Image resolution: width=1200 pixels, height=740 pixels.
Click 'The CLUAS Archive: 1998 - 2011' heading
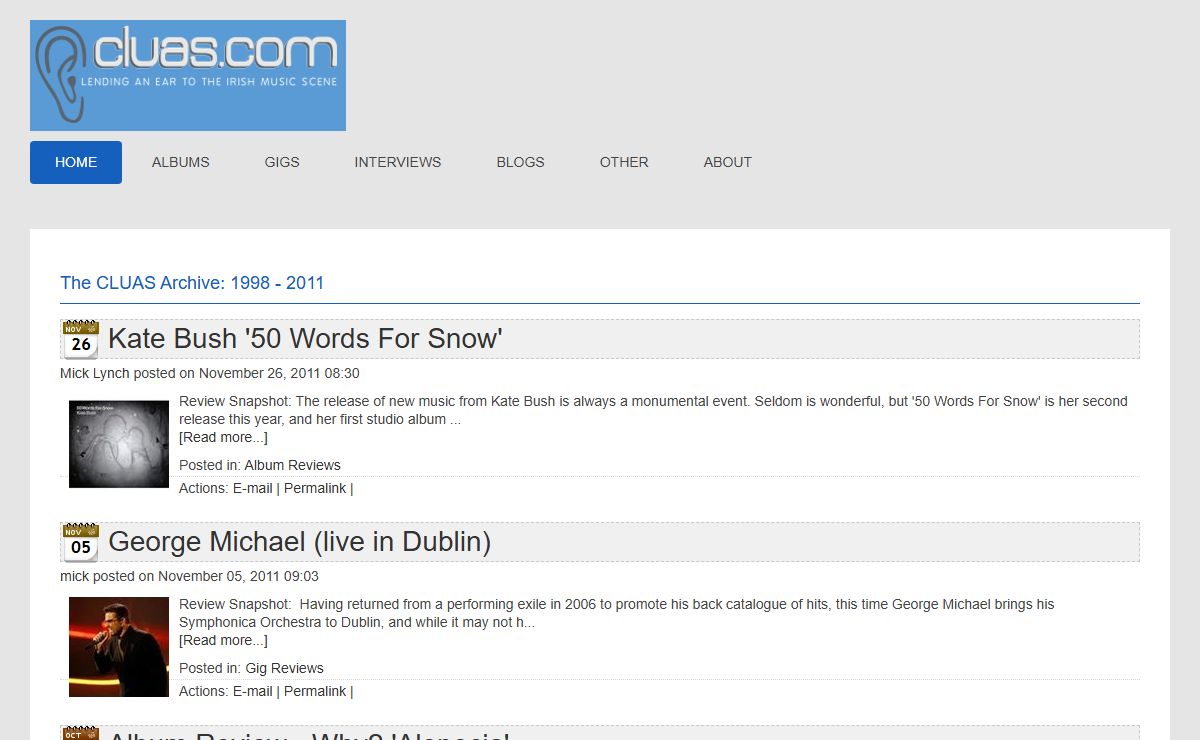pos(192,283)
